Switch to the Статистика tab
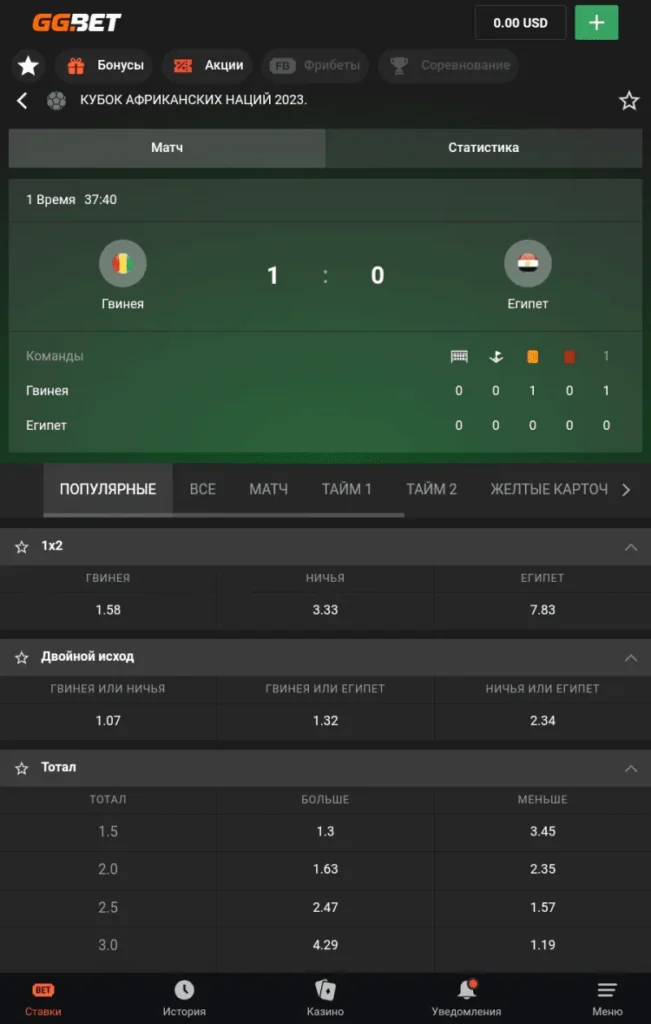The height and width of the screenshot is (1024, 651). 484,148
